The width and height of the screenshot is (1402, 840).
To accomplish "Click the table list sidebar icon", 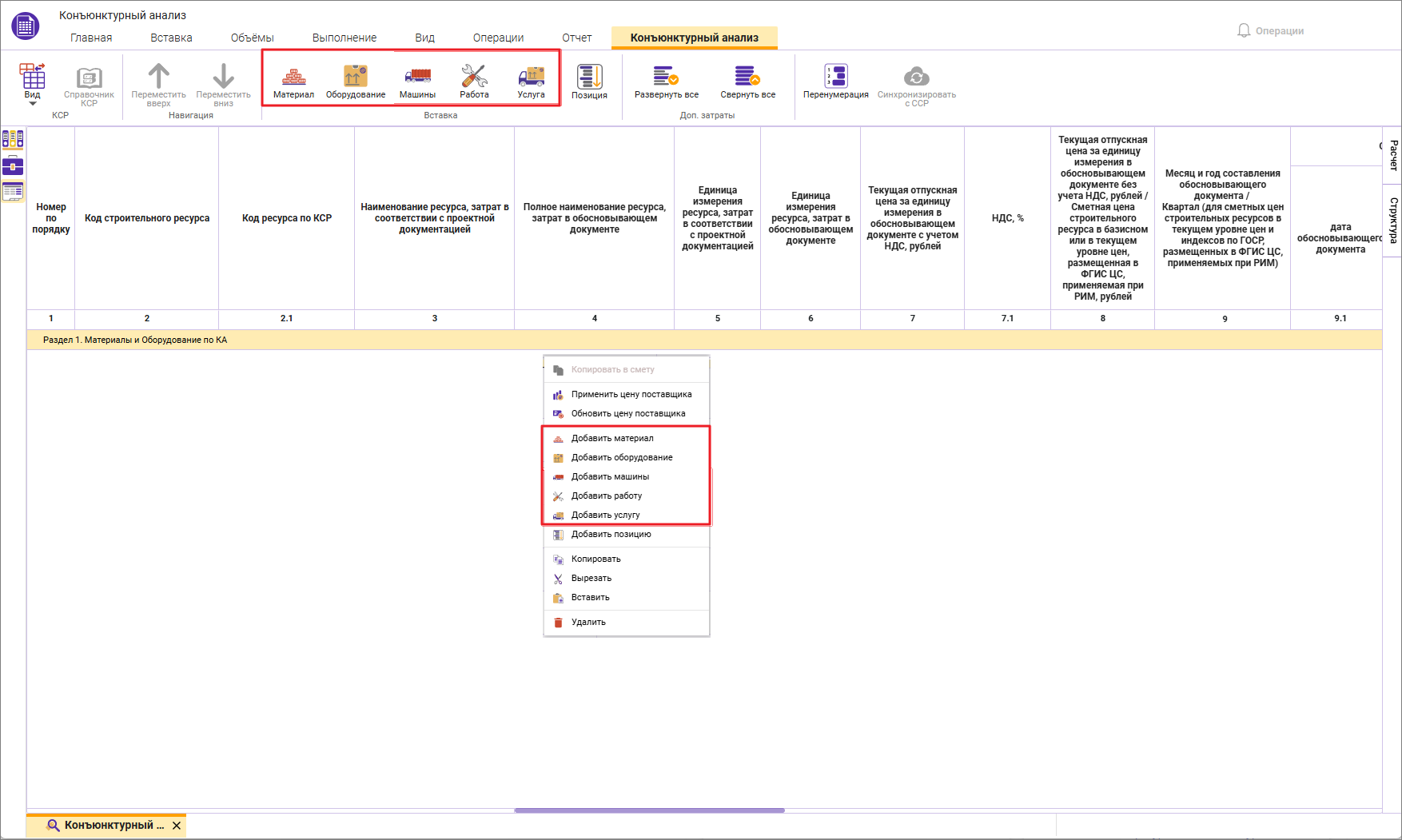I will [x=13, y=192].
